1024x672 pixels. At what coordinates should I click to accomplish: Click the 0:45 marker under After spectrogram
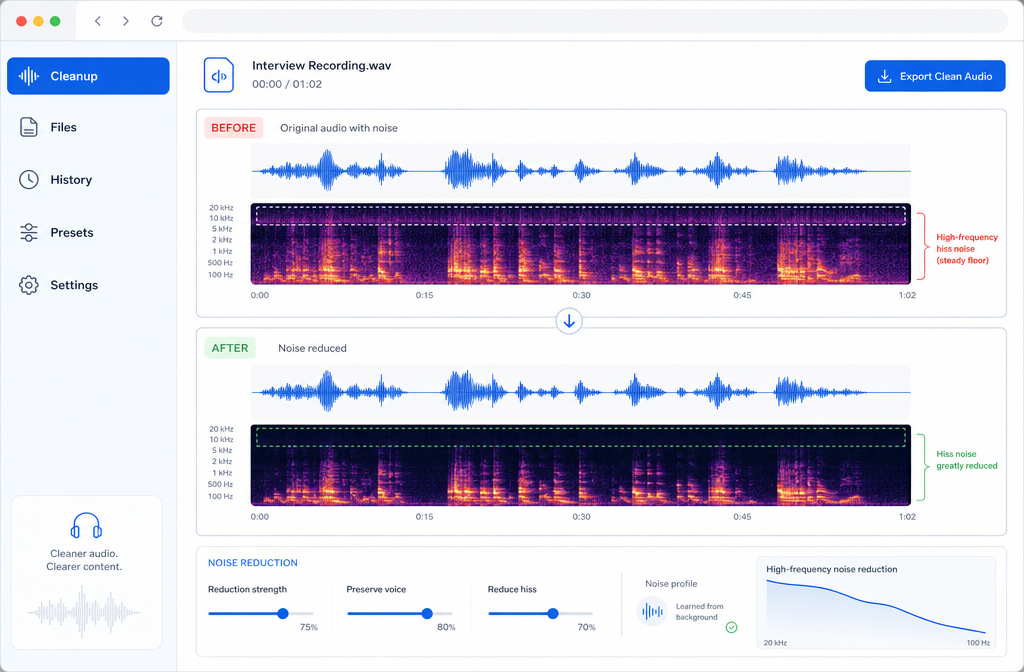(742, 517)
